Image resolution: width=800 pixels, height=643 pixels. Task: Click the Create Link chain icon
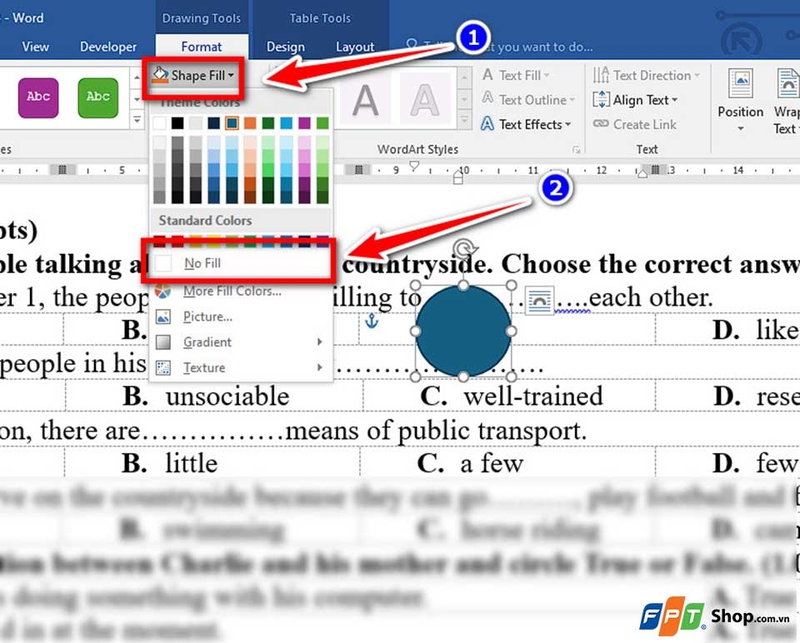601,123
